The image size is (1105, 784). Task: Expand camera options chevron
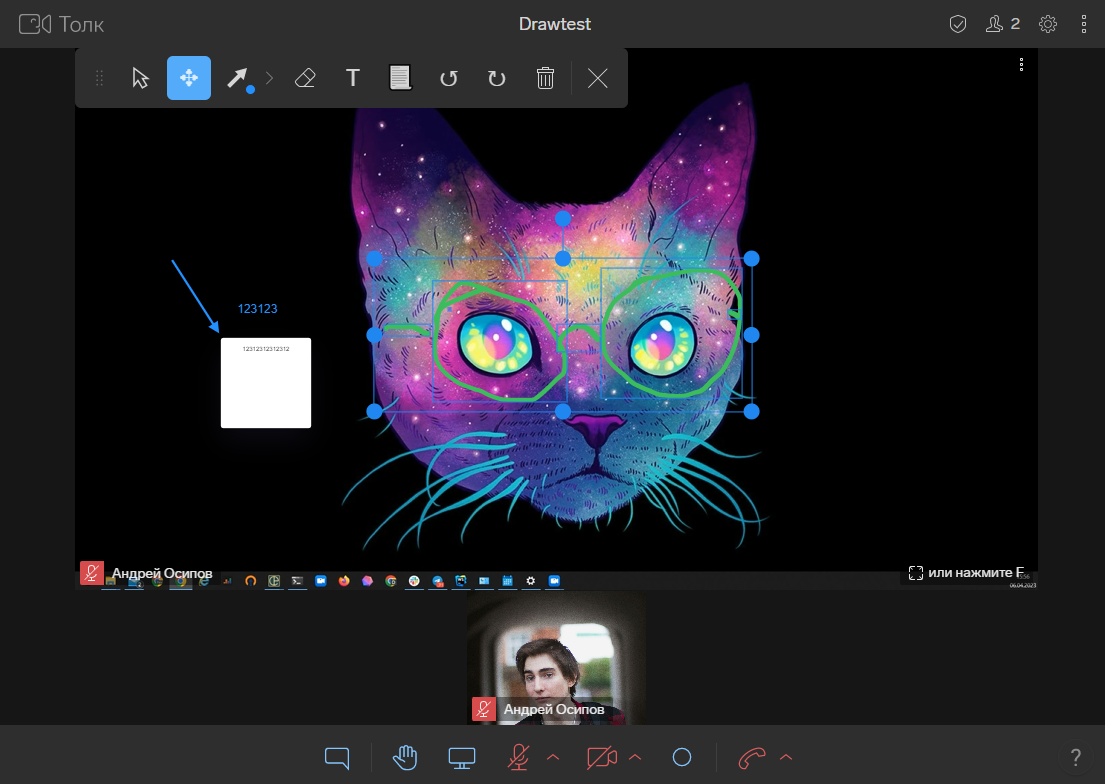pyautogui.click(x=635, y=757)
